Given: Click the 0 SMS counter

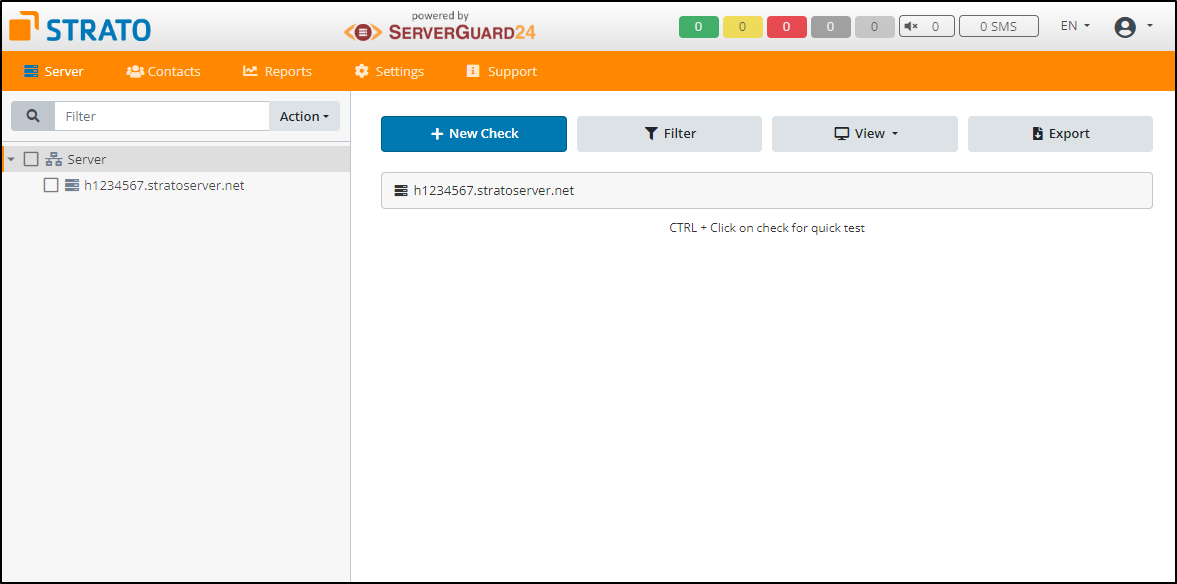Looking at the screenshot, I should click(x=998, y=27).
